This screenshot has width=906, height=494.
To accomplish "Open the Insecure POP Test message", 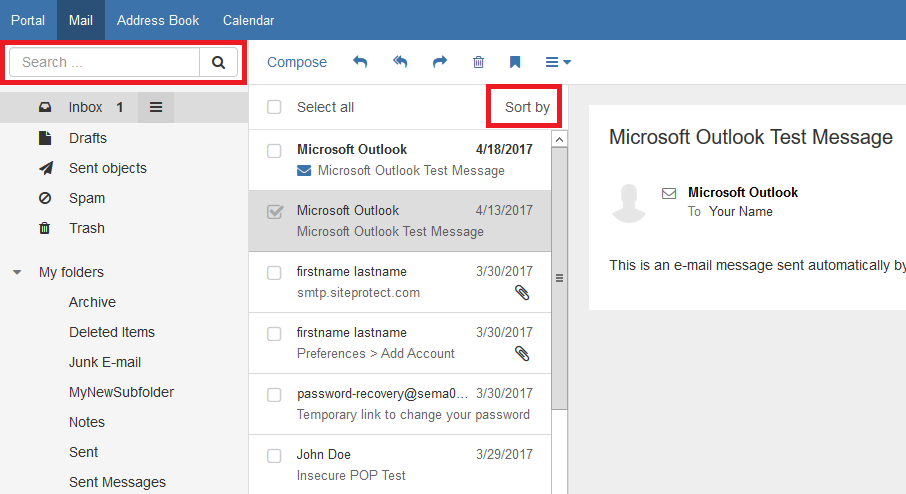I will click(400, 465).
